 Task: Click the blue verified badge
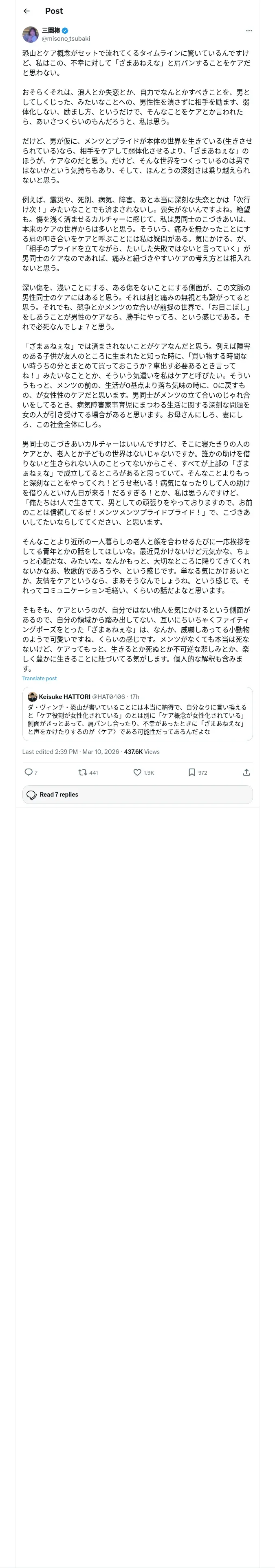[65, 30]
